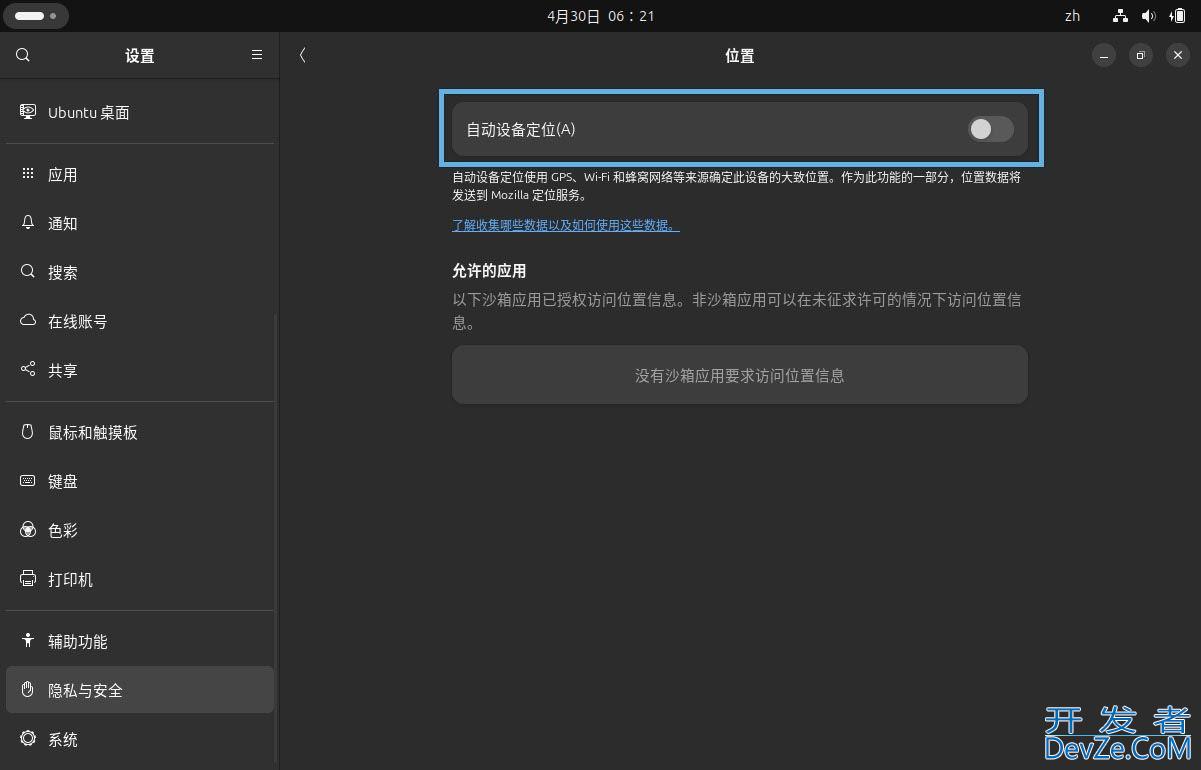Open the clock showing 4月30日 06:21
The image size is (1201, 770).
pyautogui.click(x=600, y=16)
